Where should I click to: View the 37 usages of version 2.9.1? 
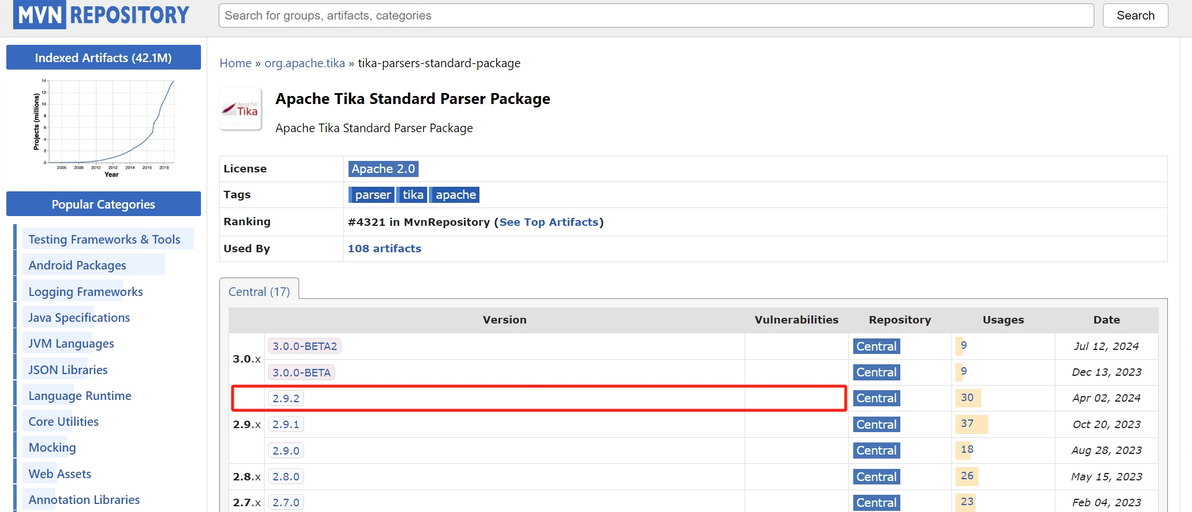(966, 424)
